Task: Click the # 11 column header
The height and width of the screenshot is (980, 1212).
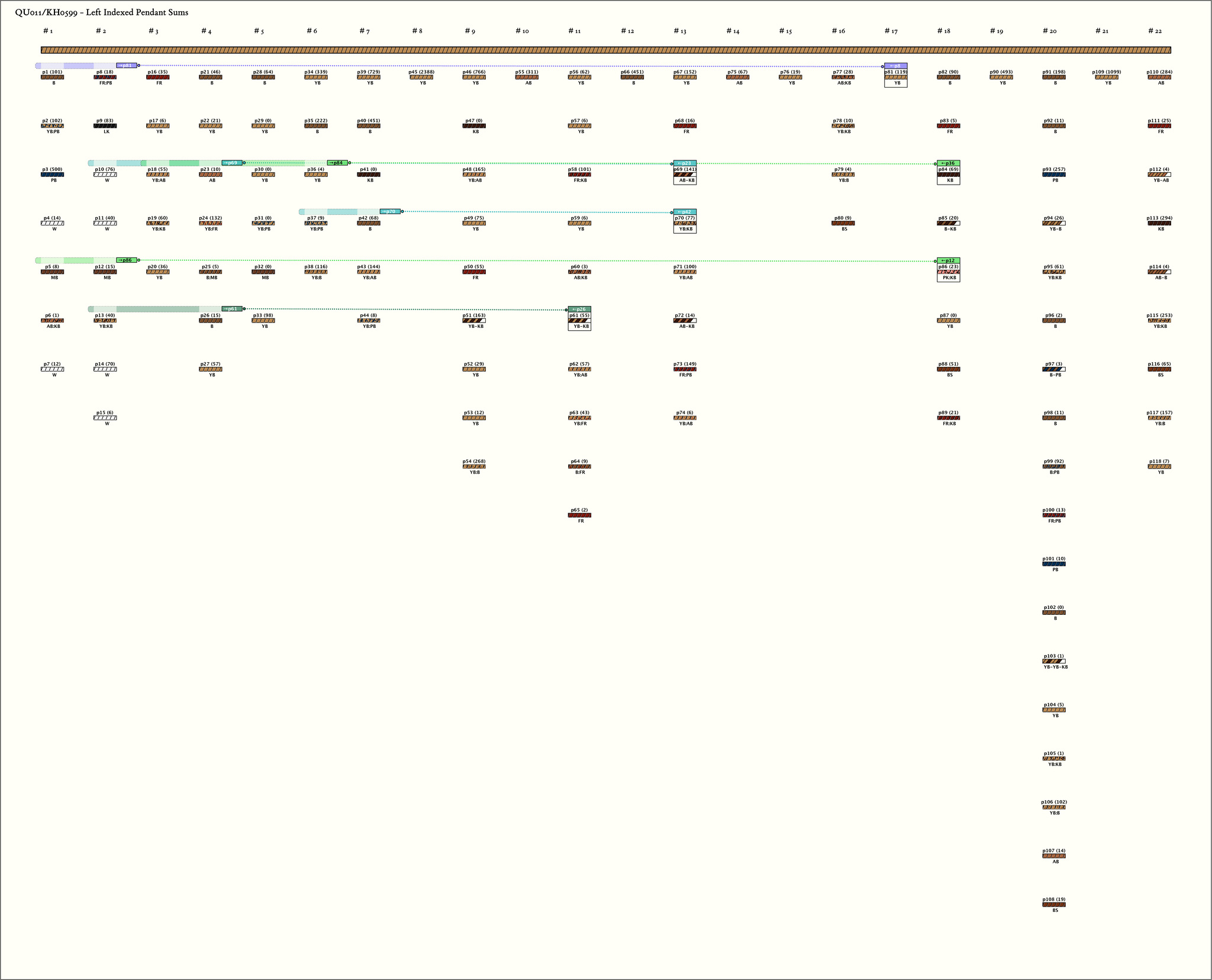Action: (575, 31)
